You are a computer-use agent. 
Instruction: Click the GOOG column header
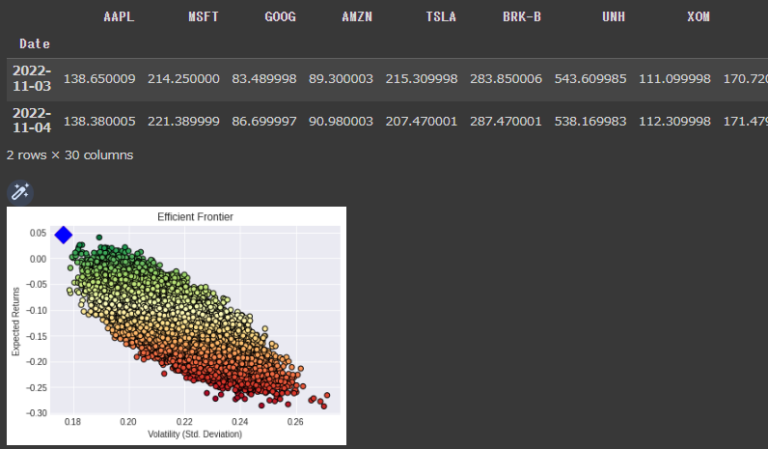280,17
